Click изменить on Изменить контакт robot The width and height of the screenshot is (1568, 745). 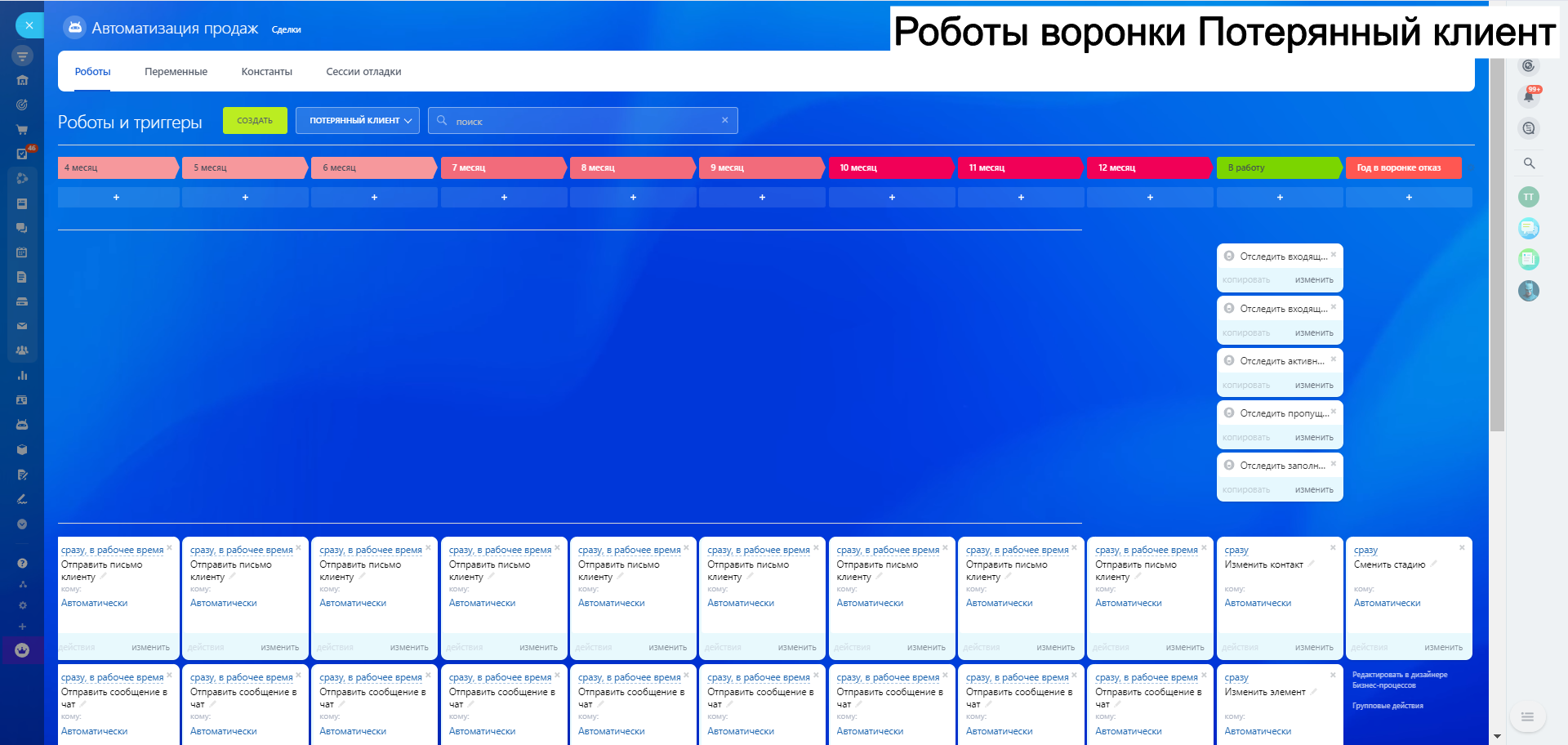pos(1314,648)
